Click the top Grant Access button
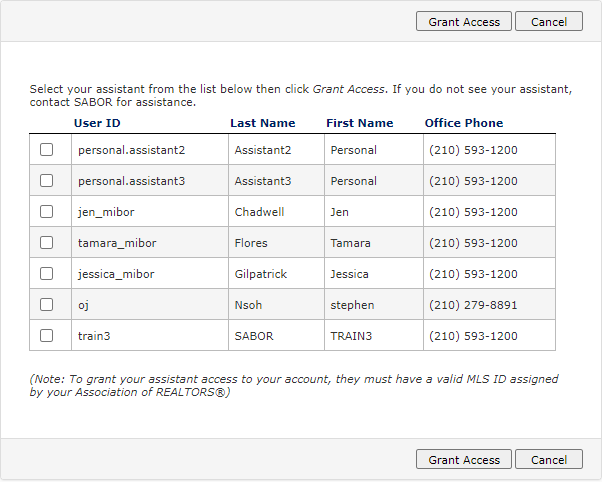 pos(464,22)
